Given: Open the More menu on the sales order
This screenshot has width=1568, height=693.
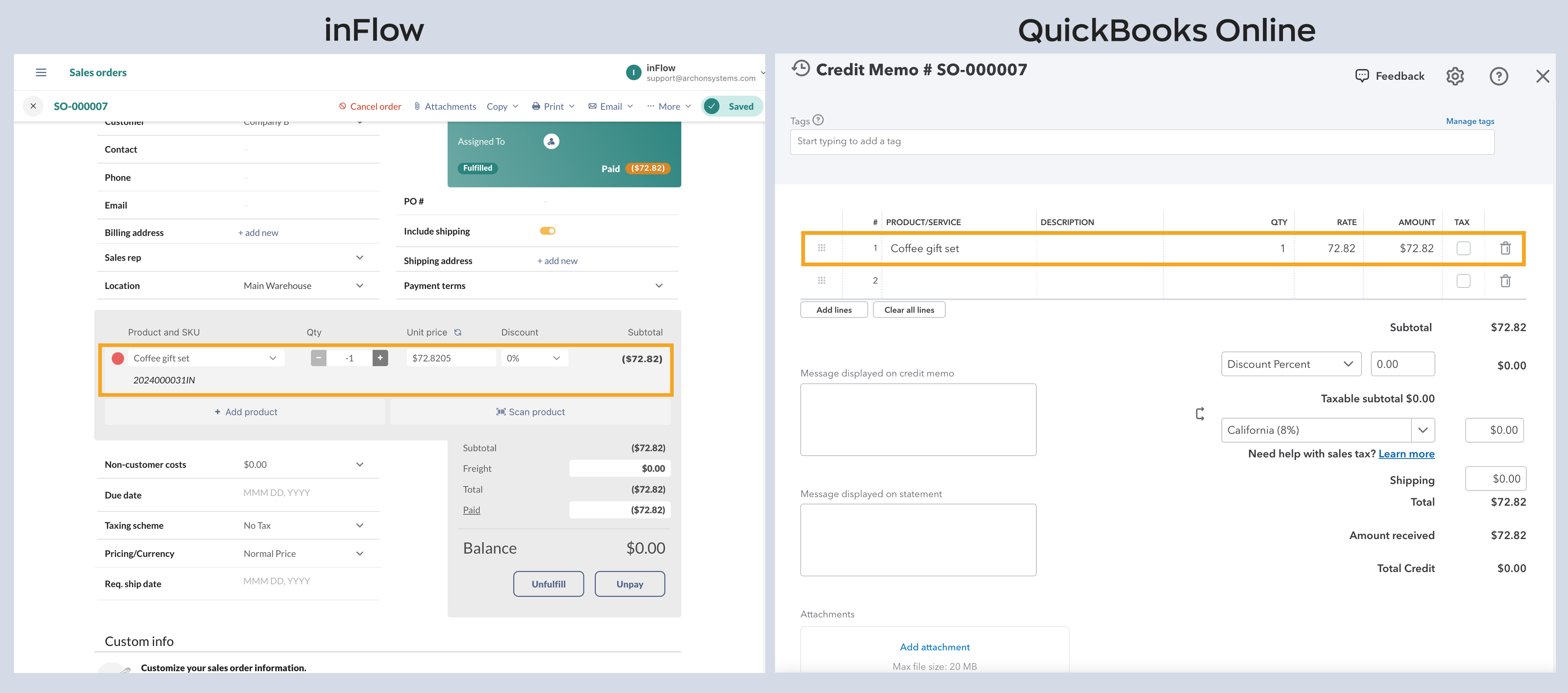Looking at the screenshot, I should pyautogui.click(x=668, y=106).
